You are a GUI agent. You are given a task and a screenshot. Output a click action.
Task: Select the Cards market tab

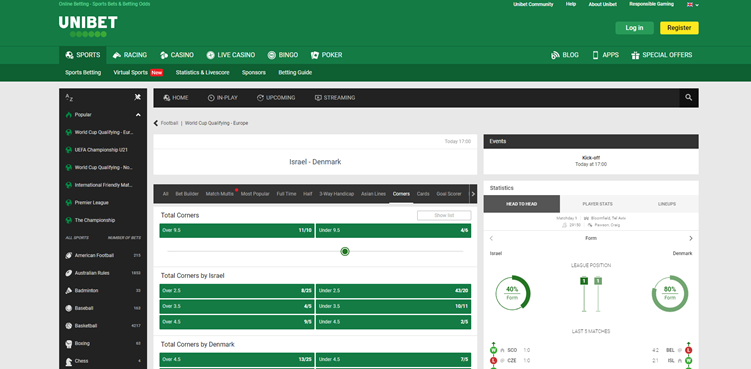(423, 194)
